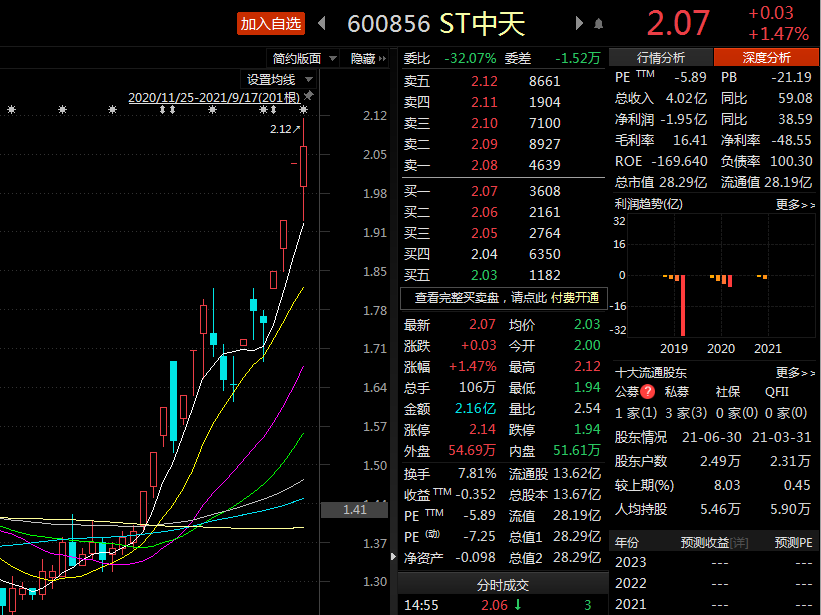Click 股东户数 value 2.49万
Image resolution: width=821 pixels, height=615 pixels.
720,461
